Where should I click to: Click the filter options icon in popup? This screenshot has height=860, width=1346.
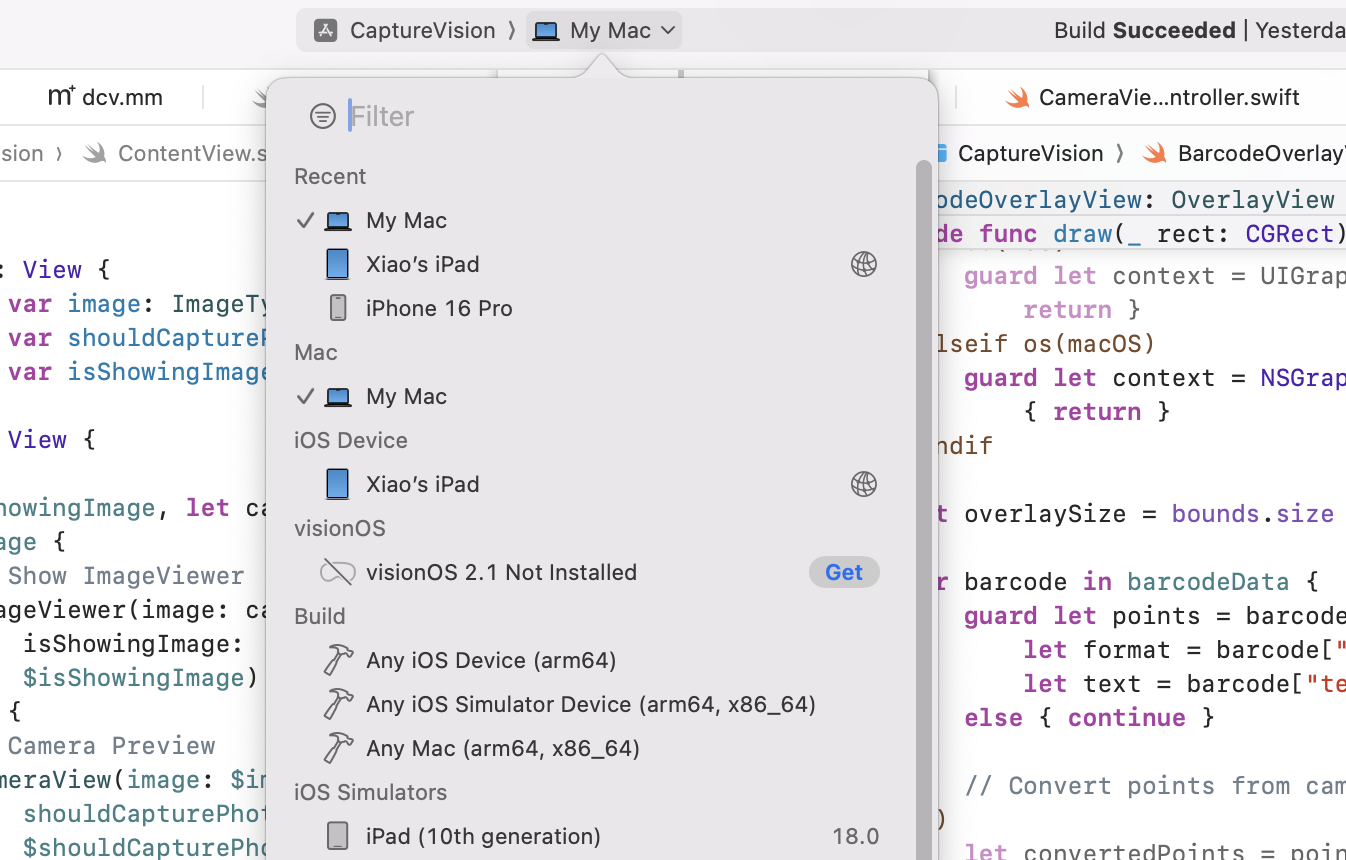pos(322,116)
